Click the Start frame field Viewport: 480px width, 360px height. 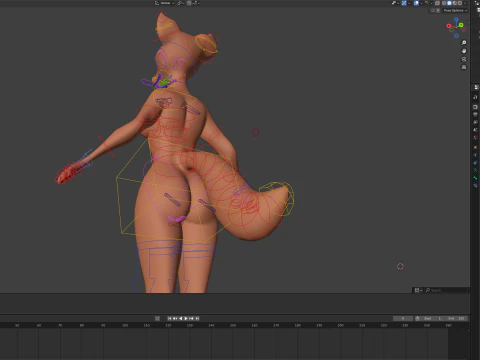coord(432,318)
